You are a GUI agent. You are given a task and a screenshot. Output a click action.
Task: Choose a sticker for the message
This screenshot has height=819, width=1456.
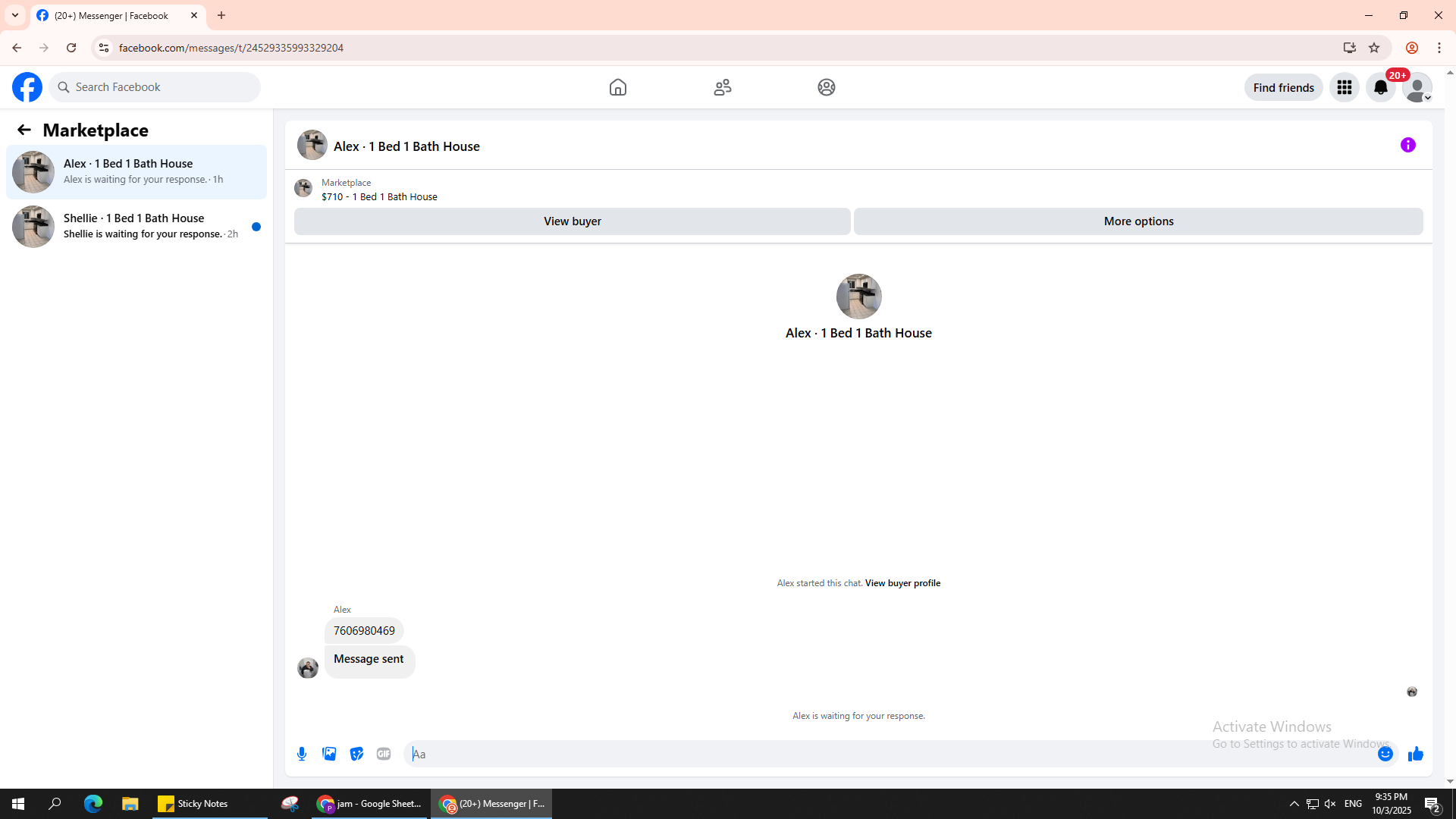click(356, 754)
